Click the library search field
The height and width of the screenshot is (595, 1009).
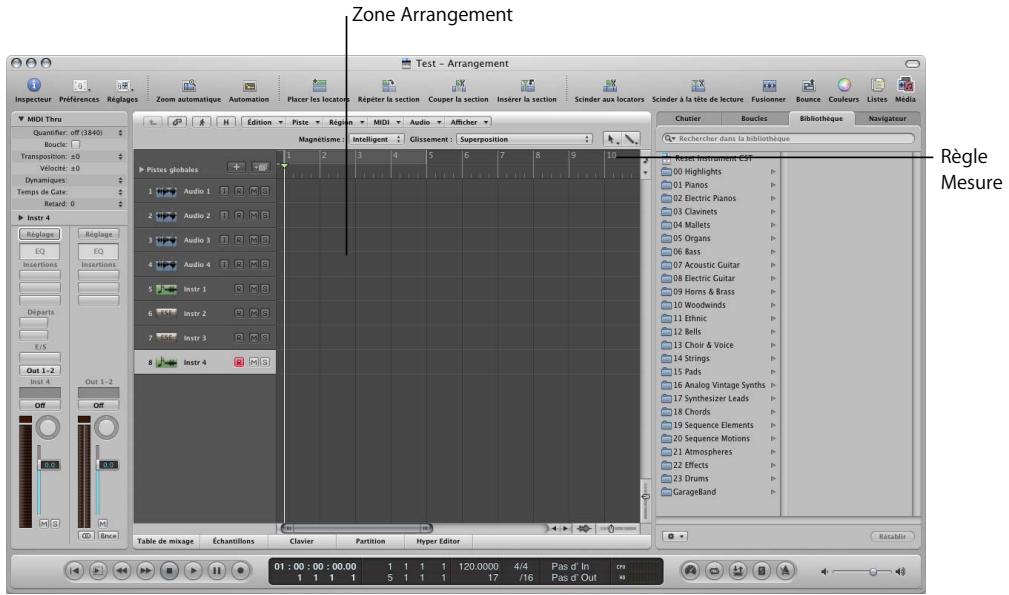coord(788,138)
